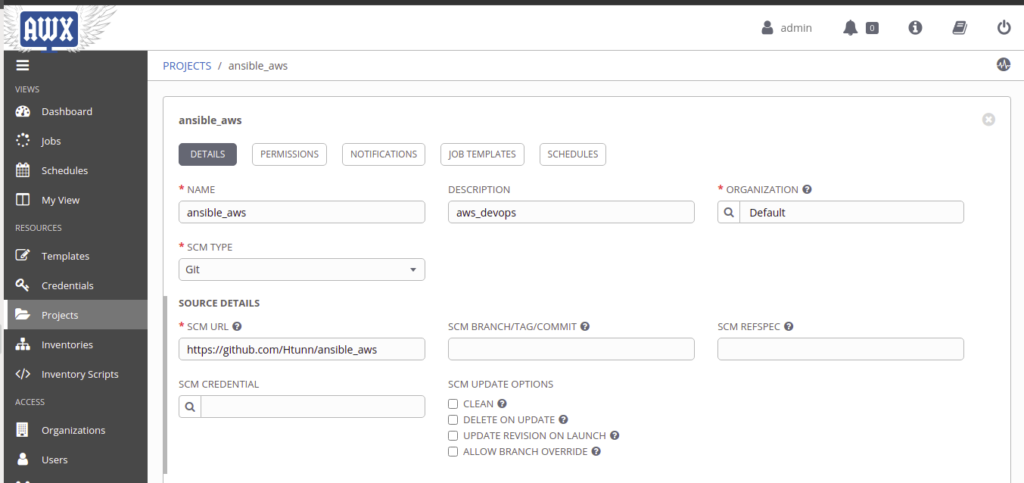Show help for Delete on Update
Image resolution: width=1024 pixels, height=483 pixels.
click(x=564, y=420)
